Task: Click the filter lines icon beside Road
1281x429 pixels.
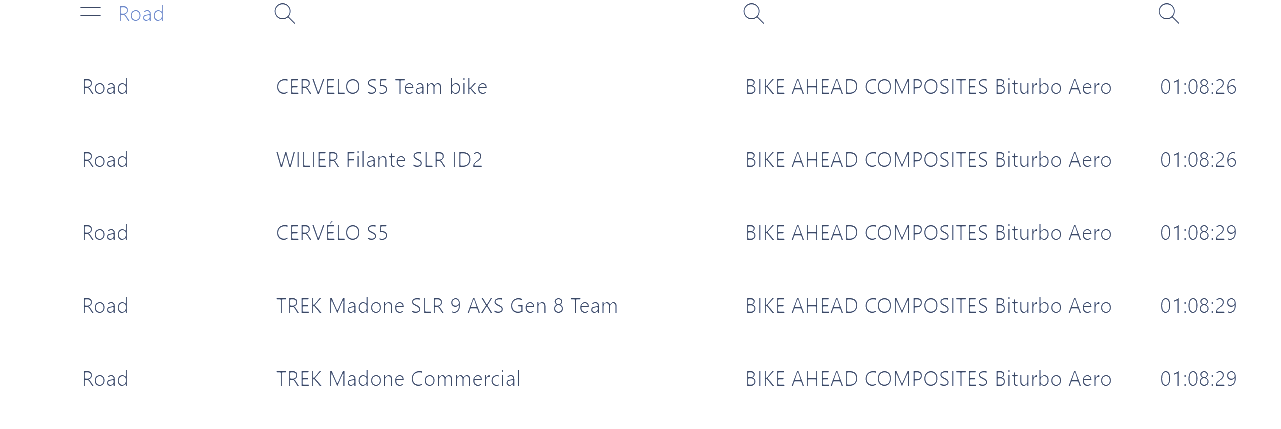Action: [x=91, y=12]
